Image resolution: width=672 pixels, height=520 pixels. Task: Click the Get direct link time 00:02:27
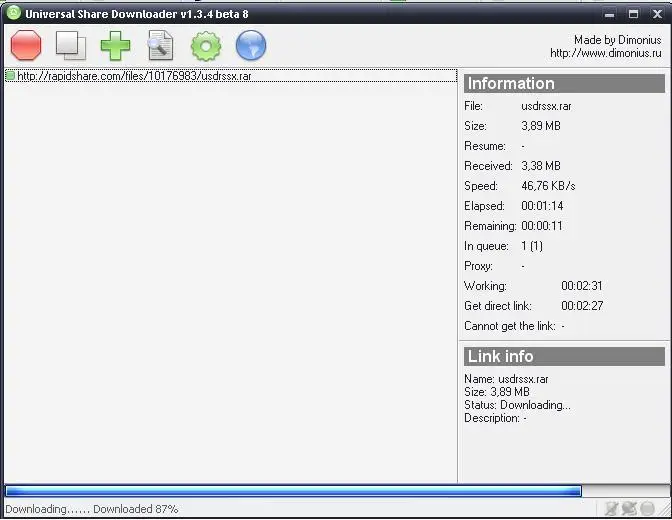coord(582,306)
